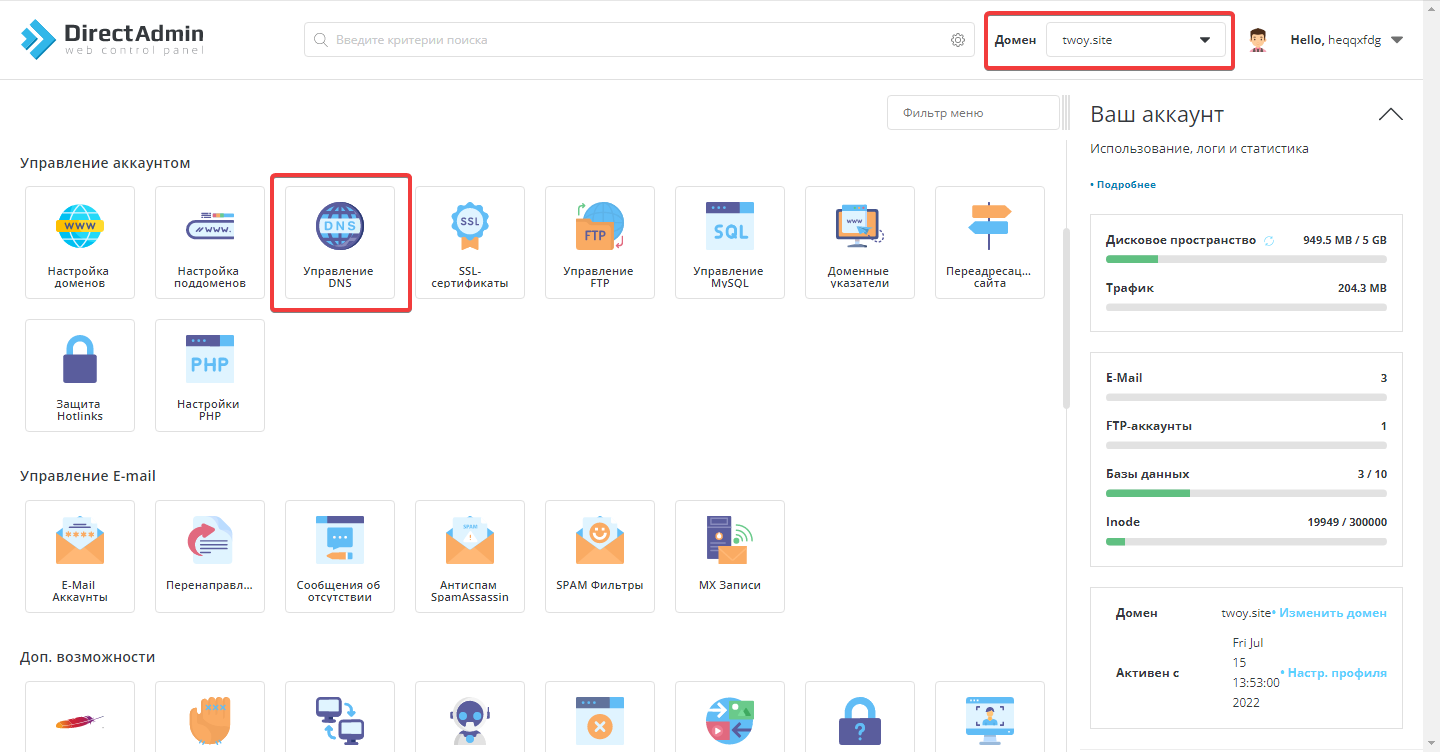Open the two-computers sync tile
The width and height of the screenshot is (1440, 752).
pyautogui.click(x=340, y=717)
